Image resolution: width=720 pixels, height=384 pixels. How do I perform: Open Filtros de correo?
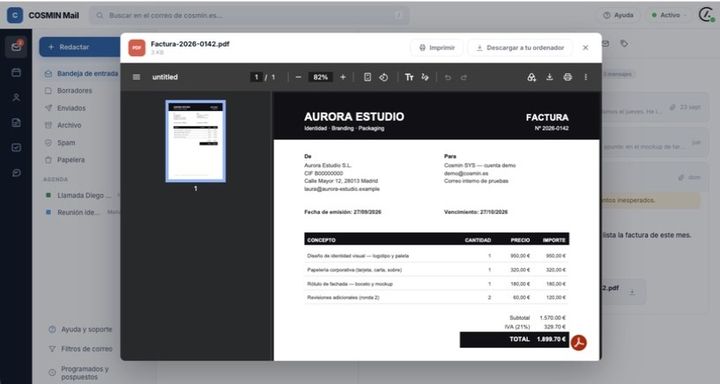(81, 349)
